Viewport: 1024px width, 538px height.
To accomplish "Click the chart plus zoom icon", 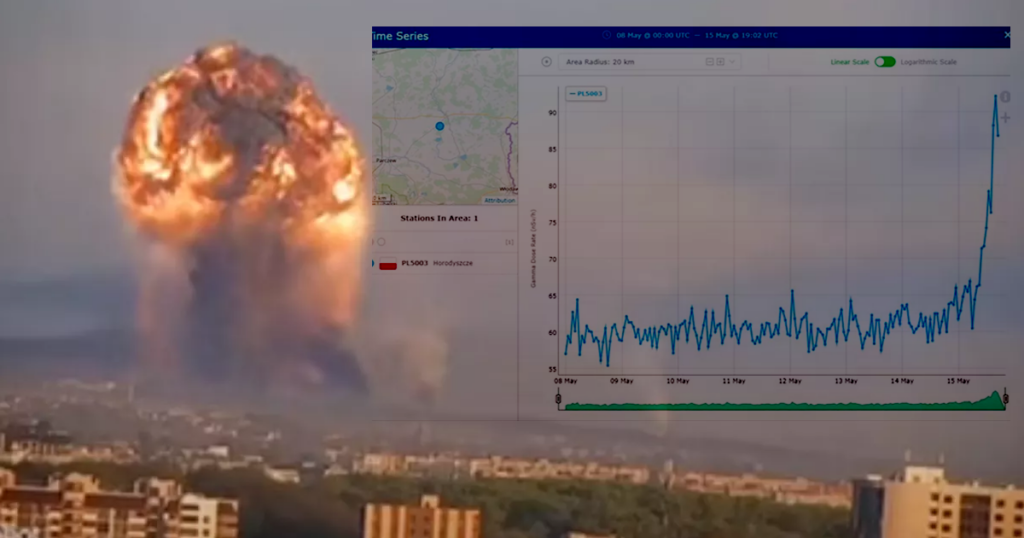I will click(x=1006, y=118).
